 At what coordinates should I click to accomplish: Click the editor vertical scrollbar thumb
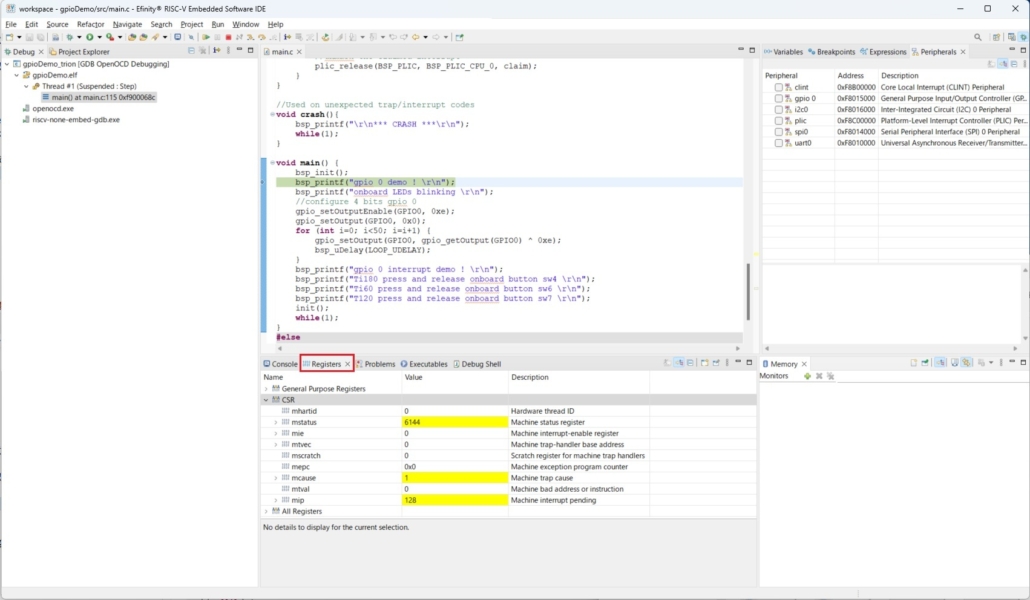pyautogui.click(x=748, y=292)
